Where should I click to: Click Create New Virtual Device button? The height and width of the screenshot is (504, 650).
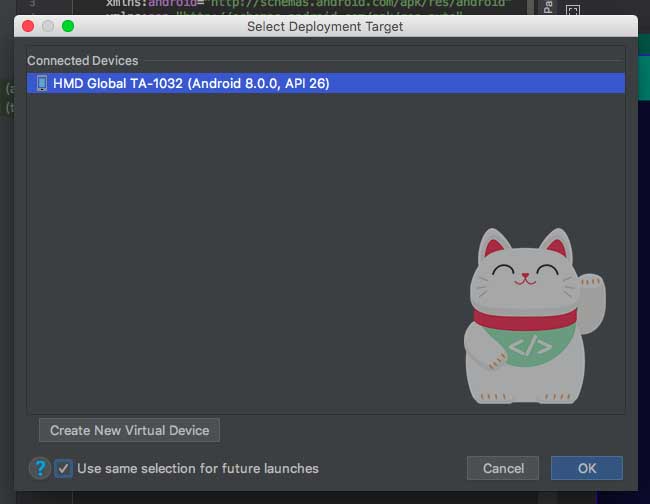tap(129, 430)
